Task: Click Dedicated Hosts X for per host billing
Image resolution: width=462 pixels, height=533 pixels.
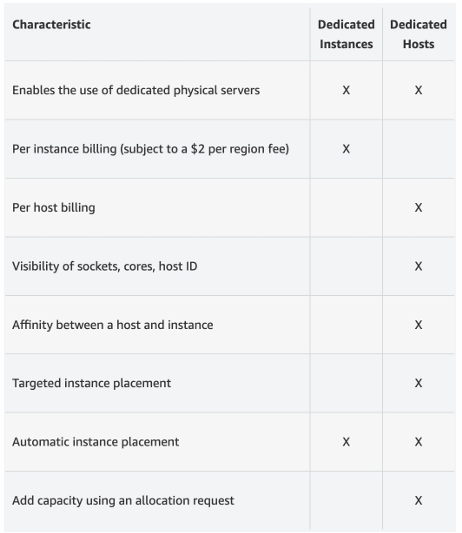Action: click(x=418, y=208)
